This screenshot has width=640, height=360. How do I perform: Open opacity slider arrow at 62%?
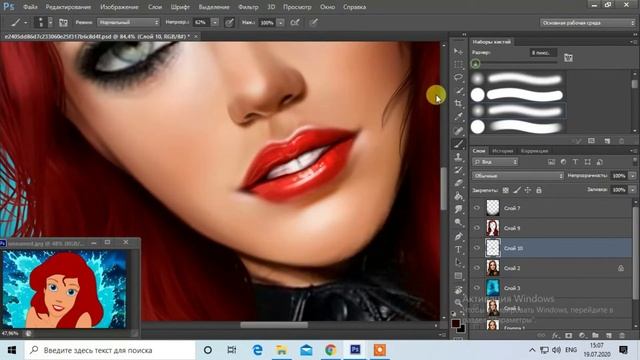point(215,22)
